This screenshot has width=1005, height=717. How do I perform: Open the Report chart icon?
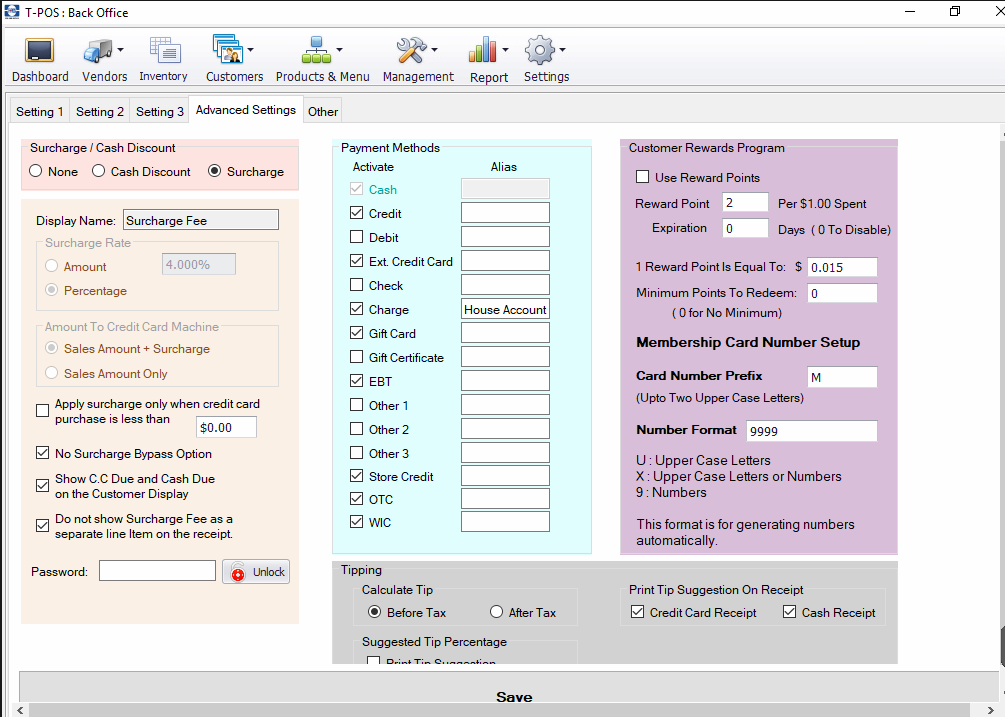tap(483, 50)
